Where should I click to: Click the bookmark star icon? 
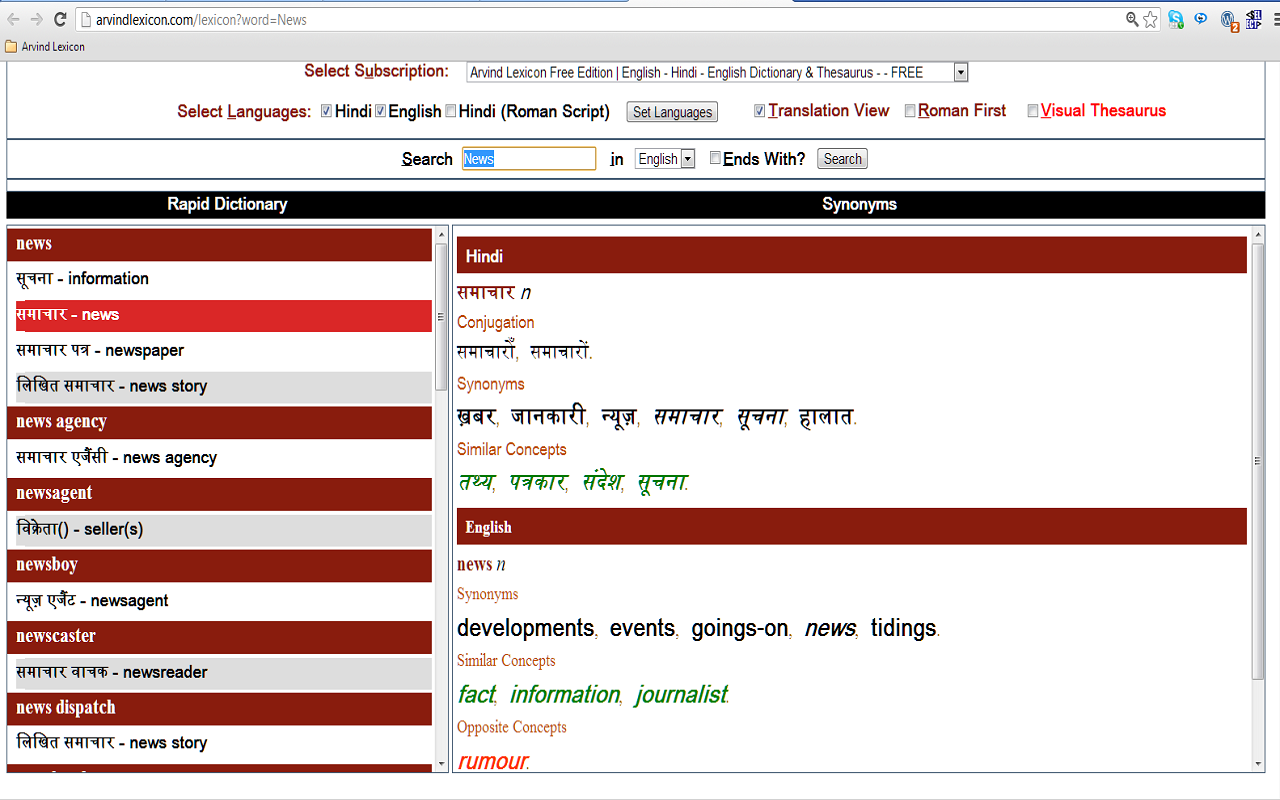pos(1151,19)
